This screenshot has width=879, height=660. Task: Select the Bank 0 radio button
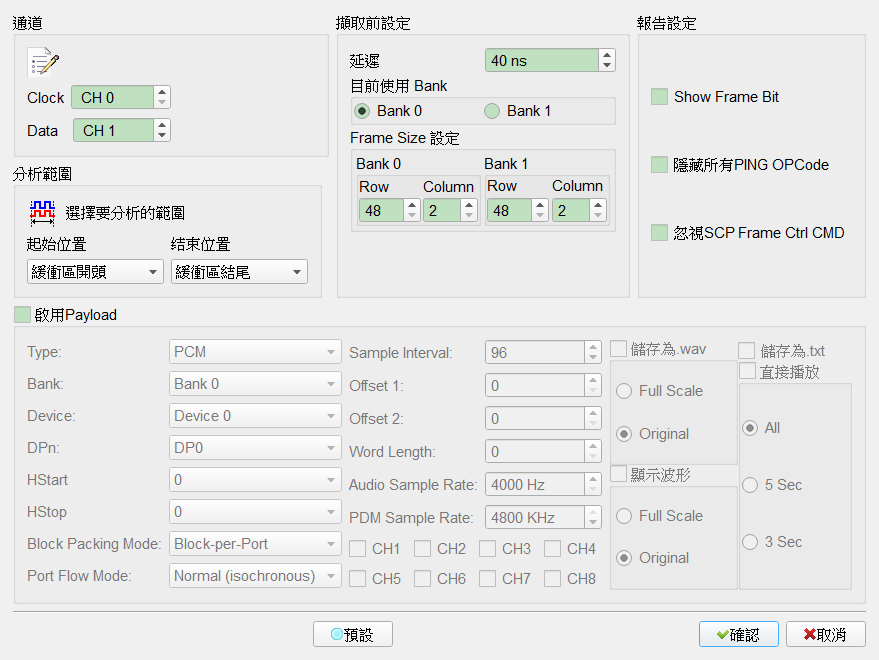(362, 111)
